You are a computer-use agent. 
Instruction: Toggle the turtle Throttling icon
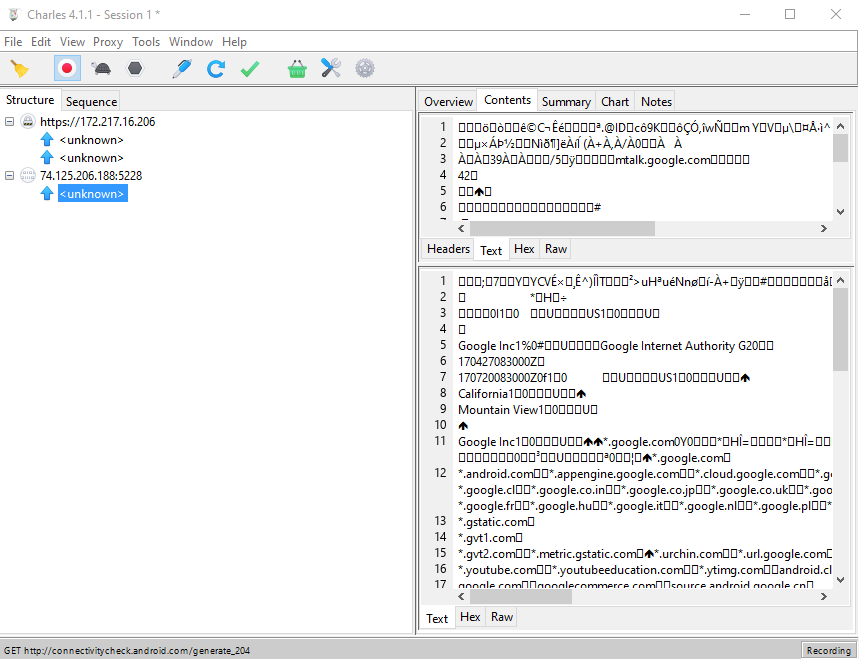pos(102,69)
